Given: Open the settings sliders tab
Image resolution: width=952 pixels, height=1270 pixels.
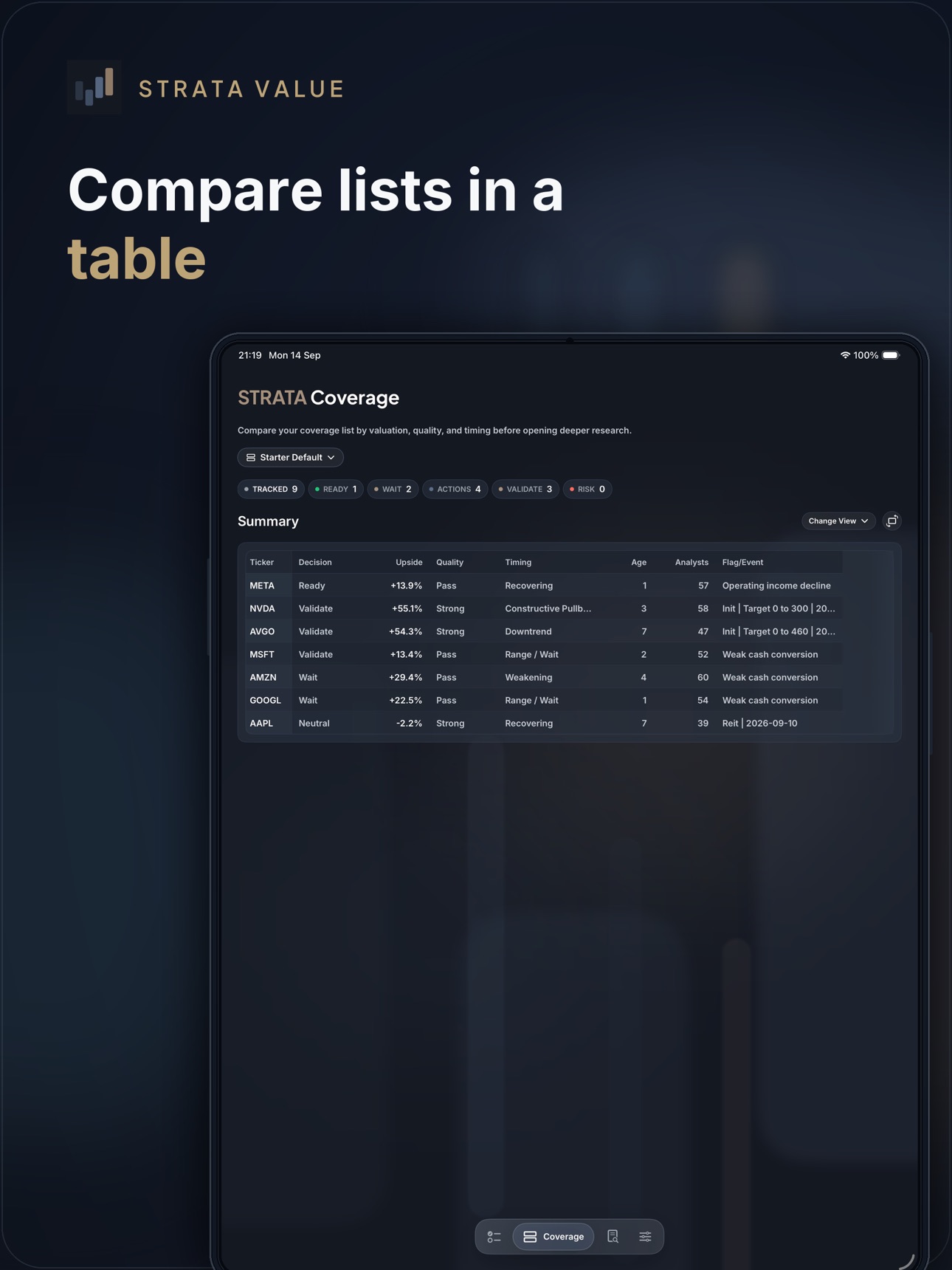Looking at the screenshot, I should pyautogui.click(x=645, y=1237).
